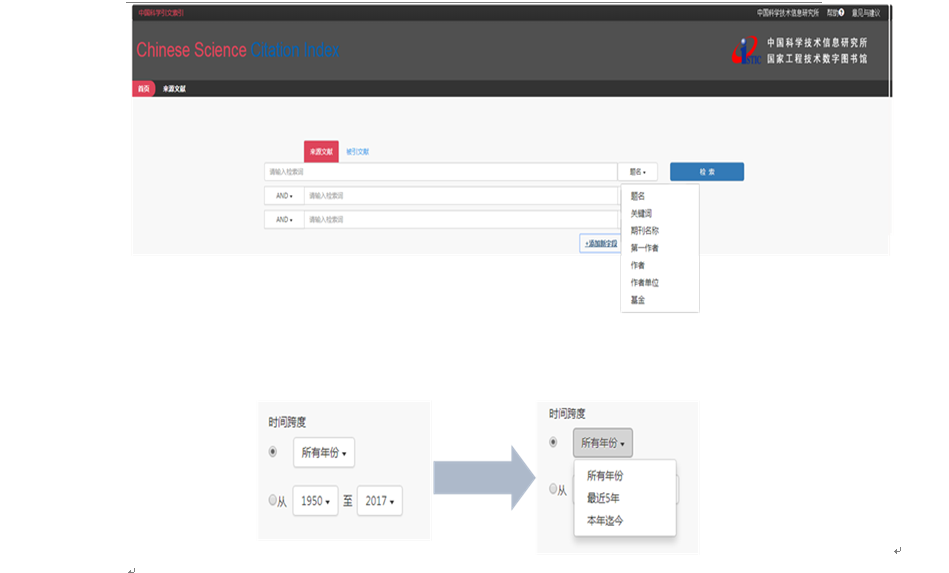Open the 2017 end-year dropdown

point(379,501)
